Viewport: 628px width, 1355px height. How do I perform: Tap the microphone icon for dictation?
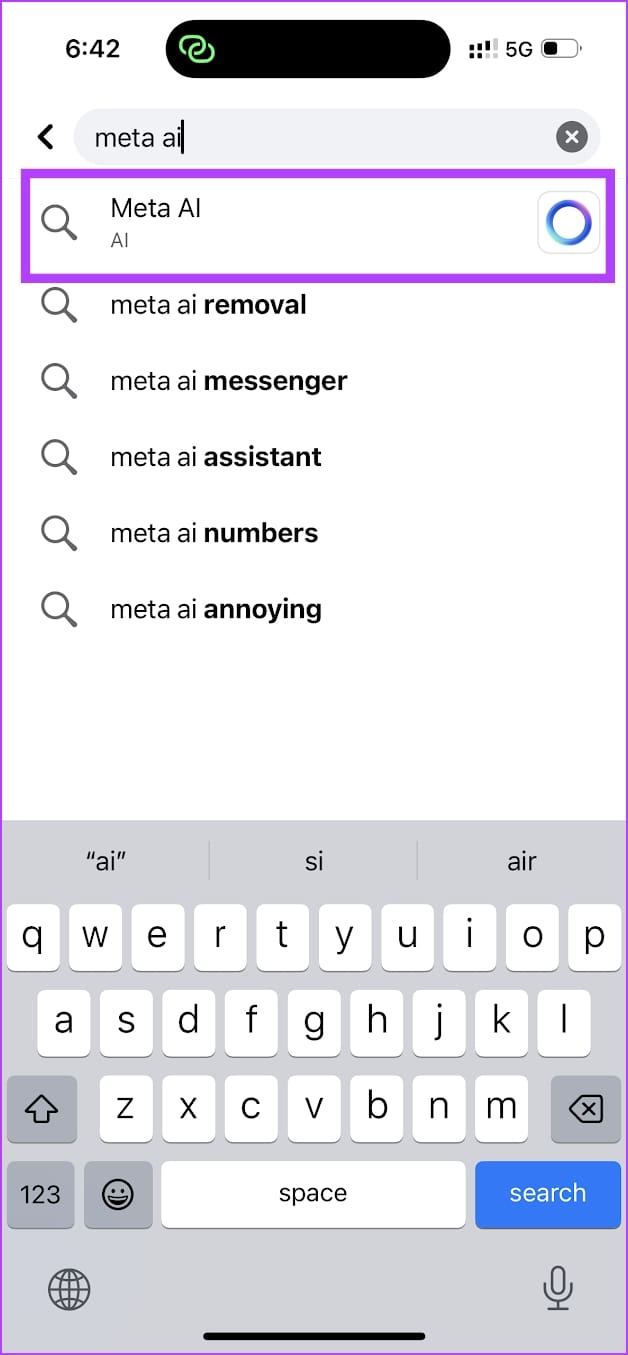tap(558, 1290)
